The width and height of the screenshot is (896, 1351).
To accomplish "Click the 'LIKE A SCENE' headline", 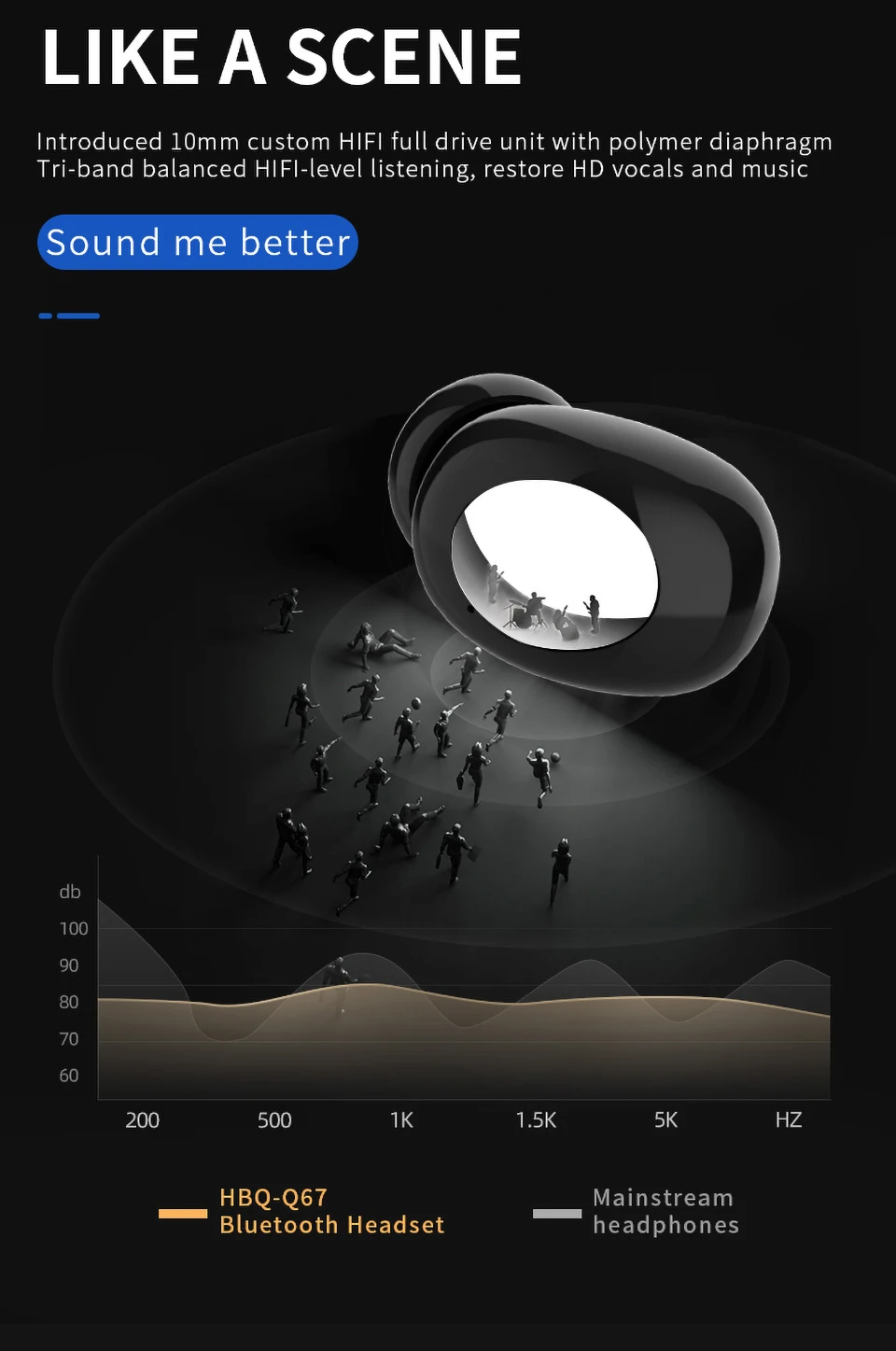I will pyautogui.click(x=281, y=58).
